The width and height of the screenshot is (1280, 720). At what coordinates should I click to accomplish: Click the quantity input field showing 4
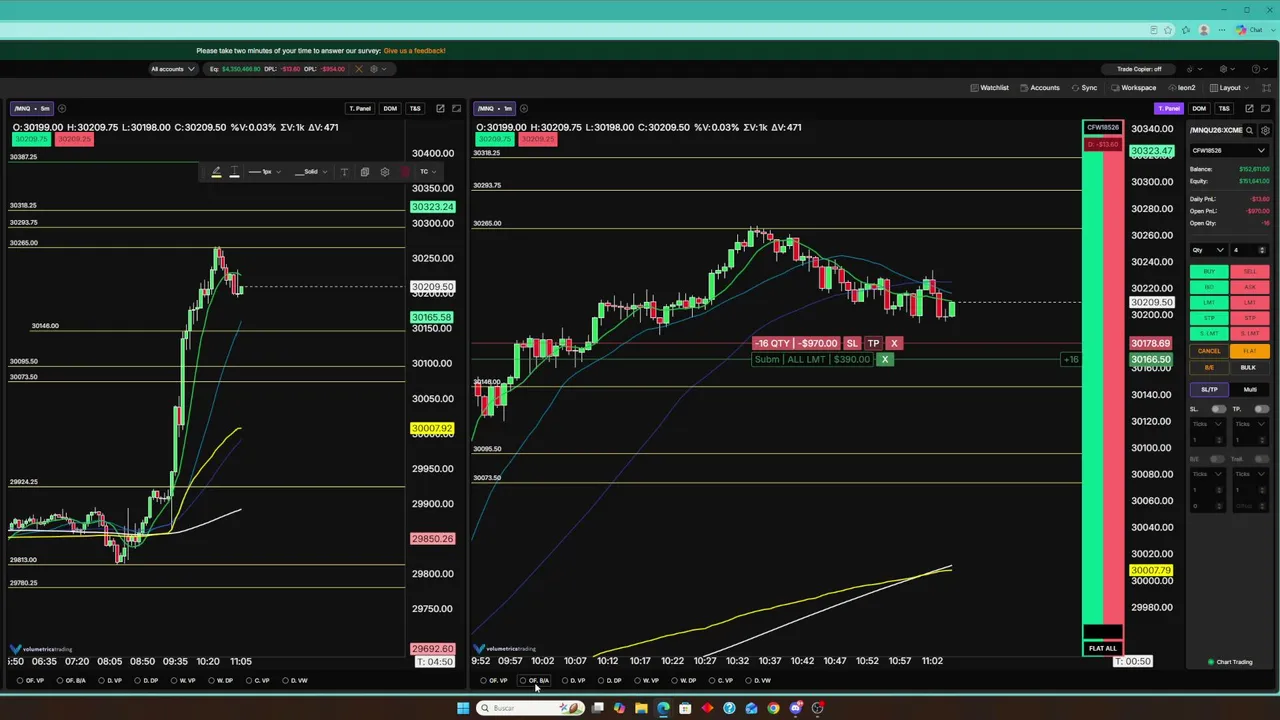1249,250
